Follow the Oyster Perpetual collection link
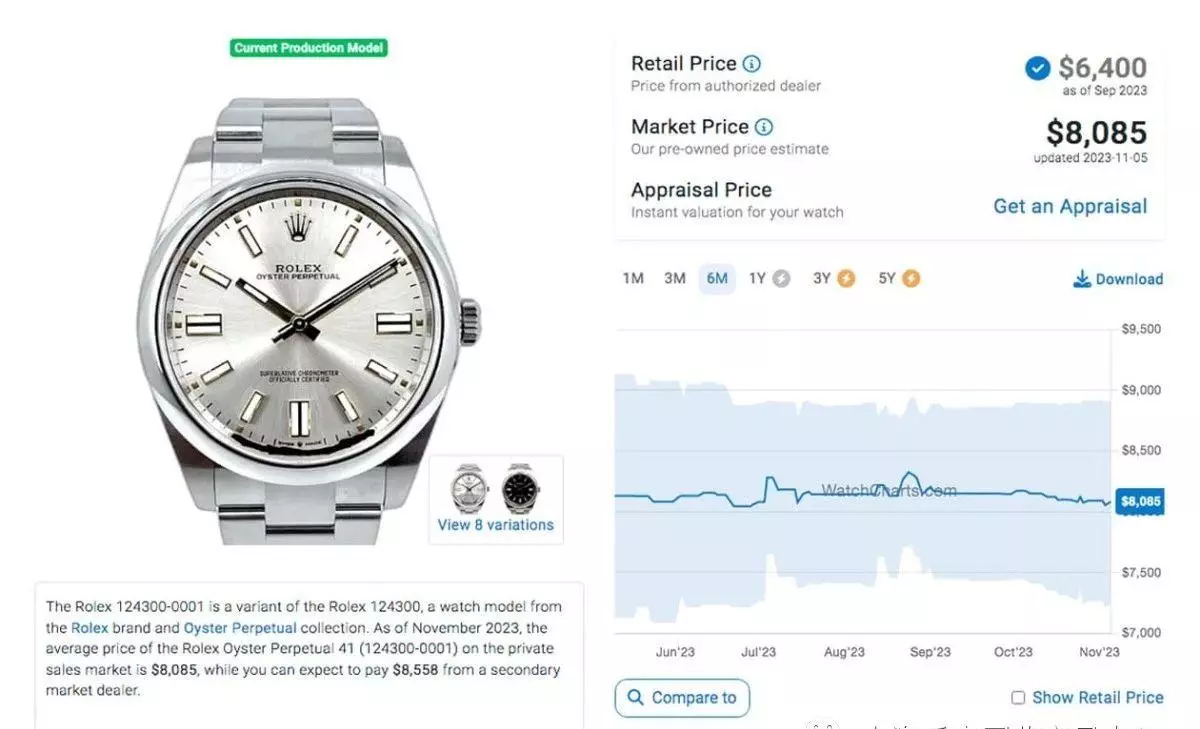The height and width of the screenshot is (729, 1200). (x=240, y=628)
